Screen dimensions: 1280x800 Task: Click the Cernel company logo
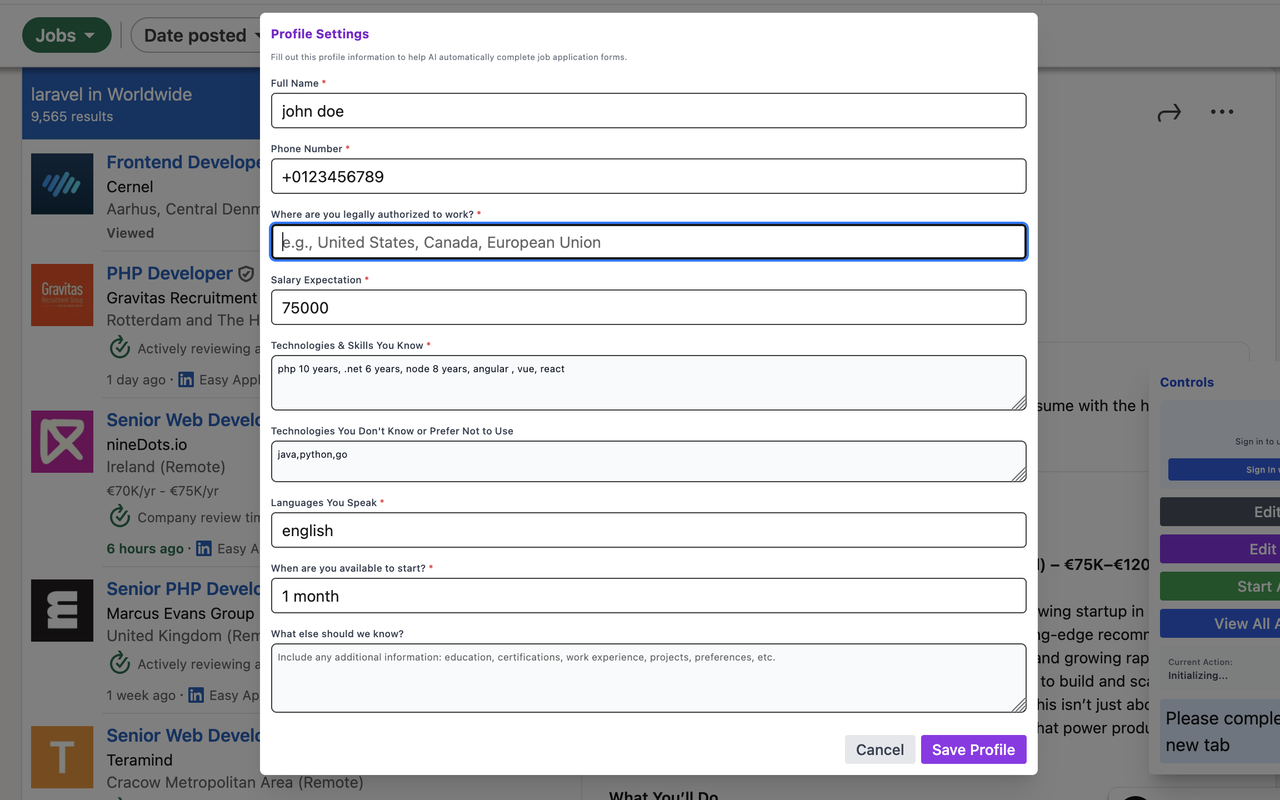tap(62, 184)
